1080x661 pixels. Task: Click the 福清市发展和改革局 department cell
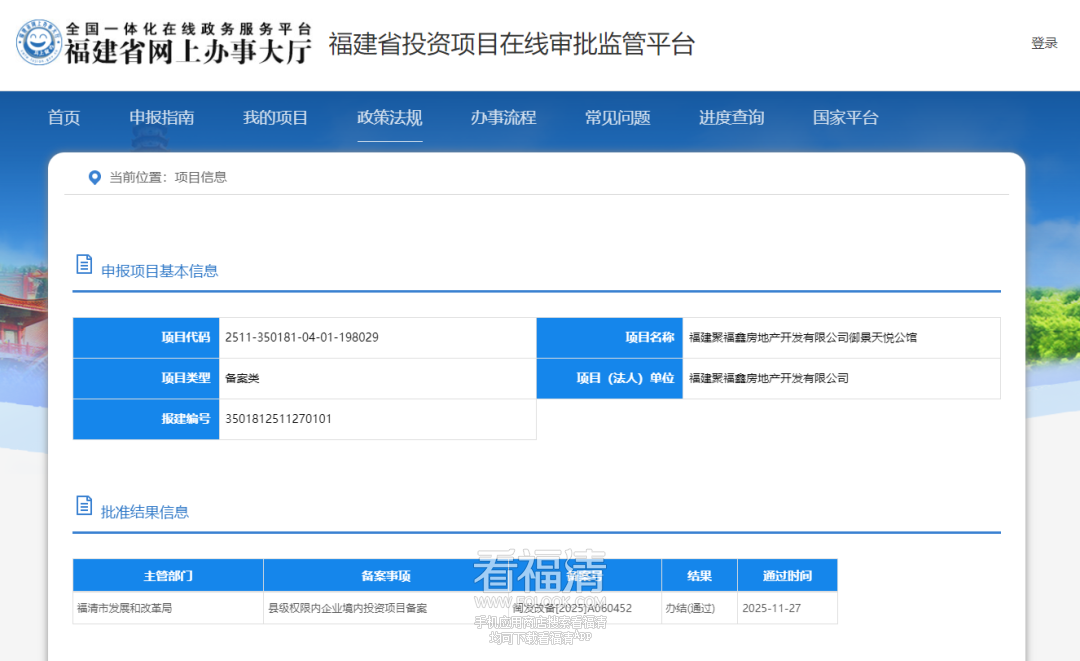point(125,608)
